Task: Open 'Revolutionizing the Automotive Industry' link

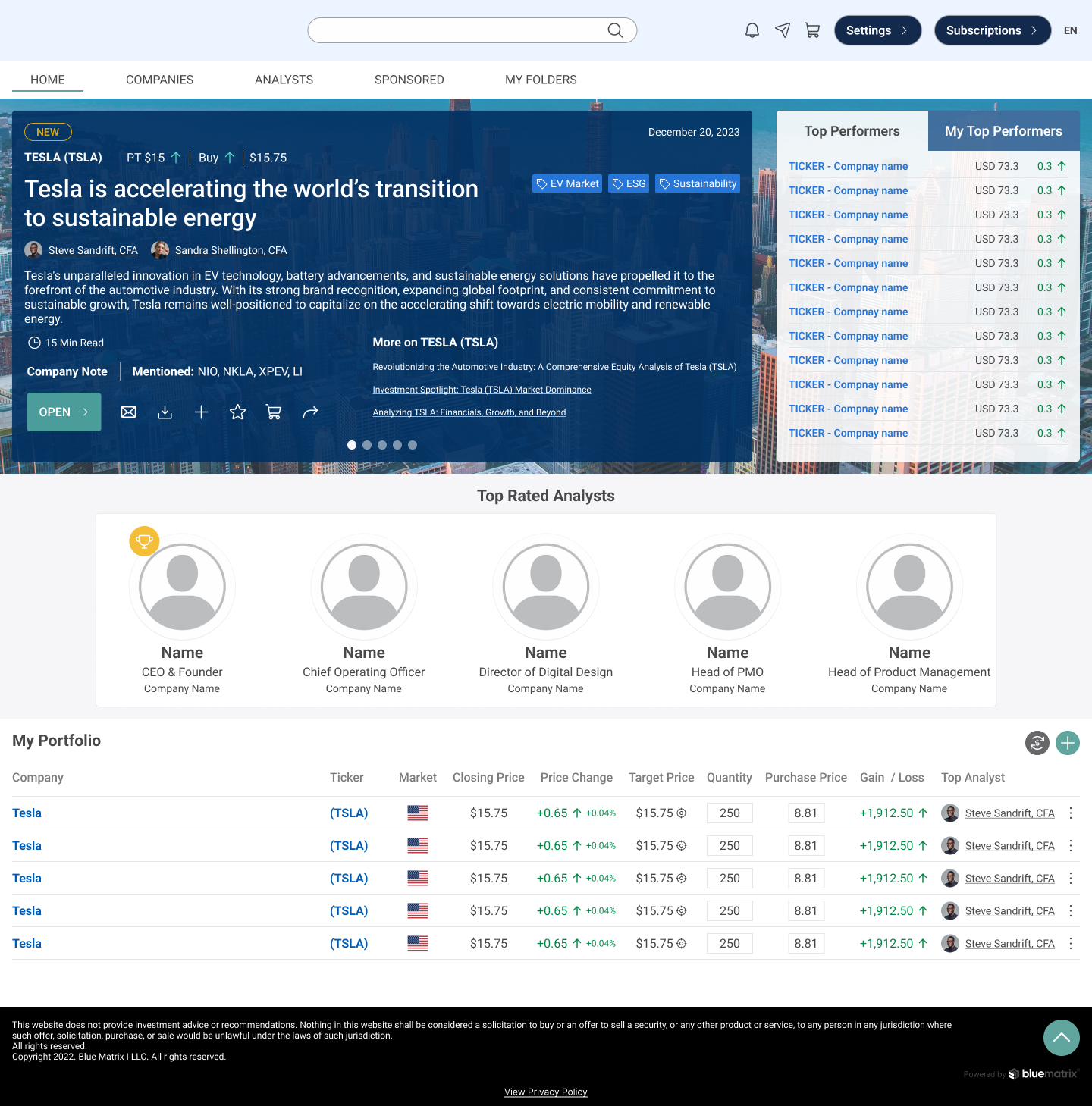Action: (x=554, y=367)
